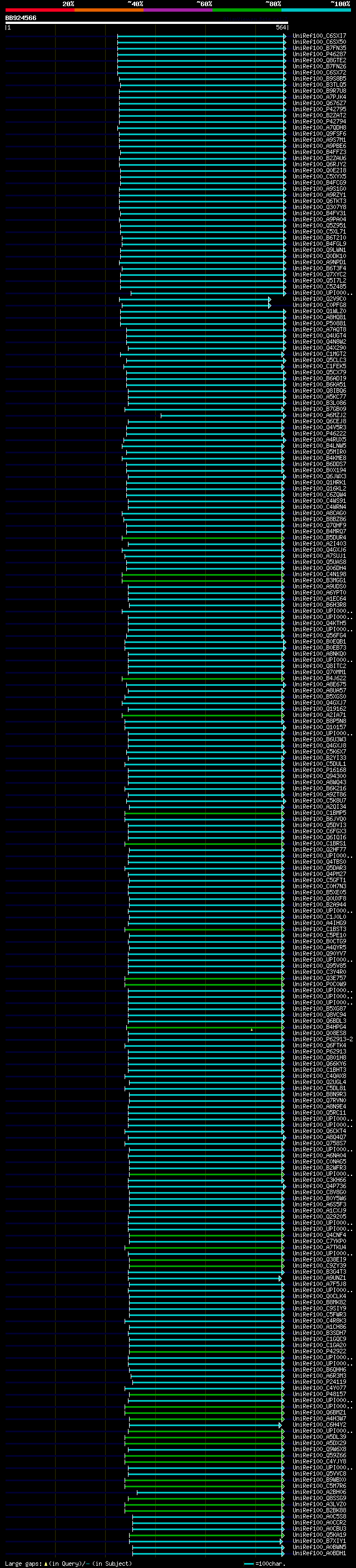Select the UniRef100_B3MGG1 label
The width and height of the screenshot is (356, 1568).
(319, 580)
